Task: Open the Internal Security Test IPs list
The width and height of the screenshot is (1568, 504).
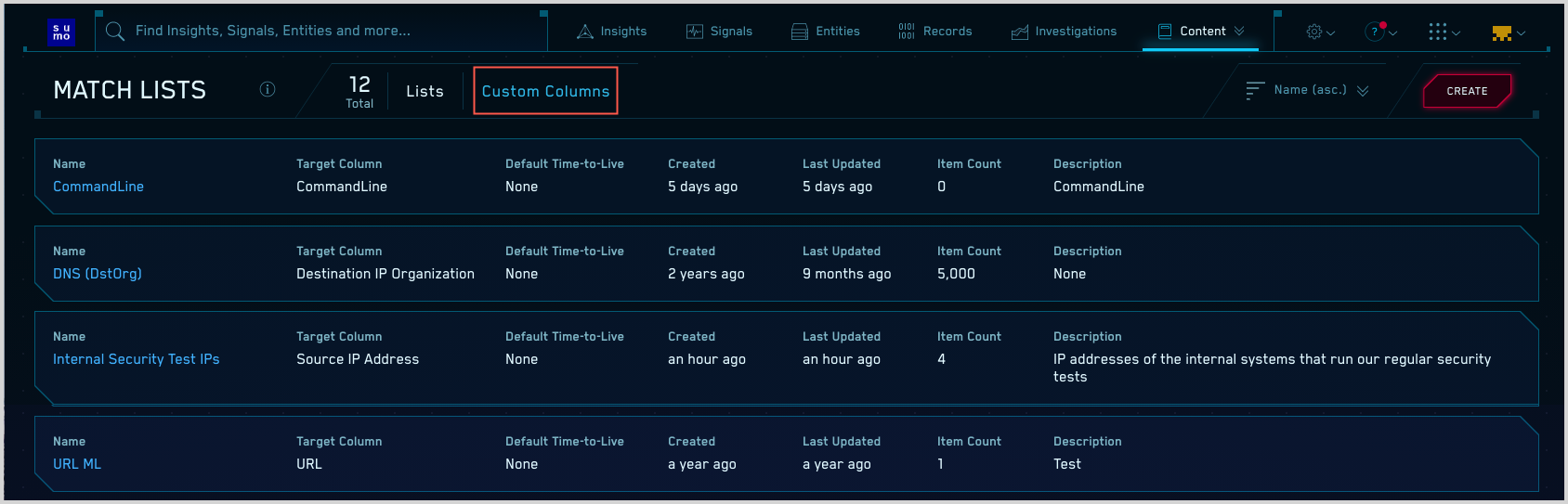Action: pyautogui.click(x=136, y=359)
